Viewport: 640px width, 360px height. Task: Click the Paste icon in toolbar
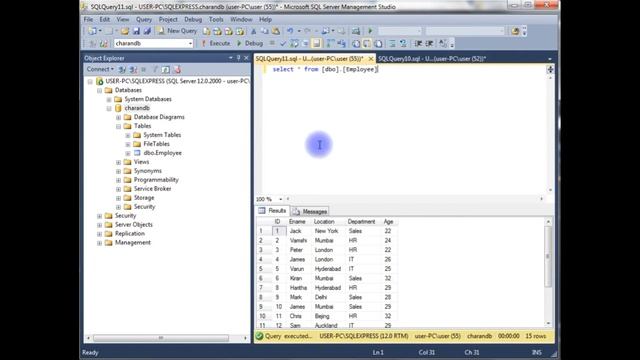tap(276, 31)
